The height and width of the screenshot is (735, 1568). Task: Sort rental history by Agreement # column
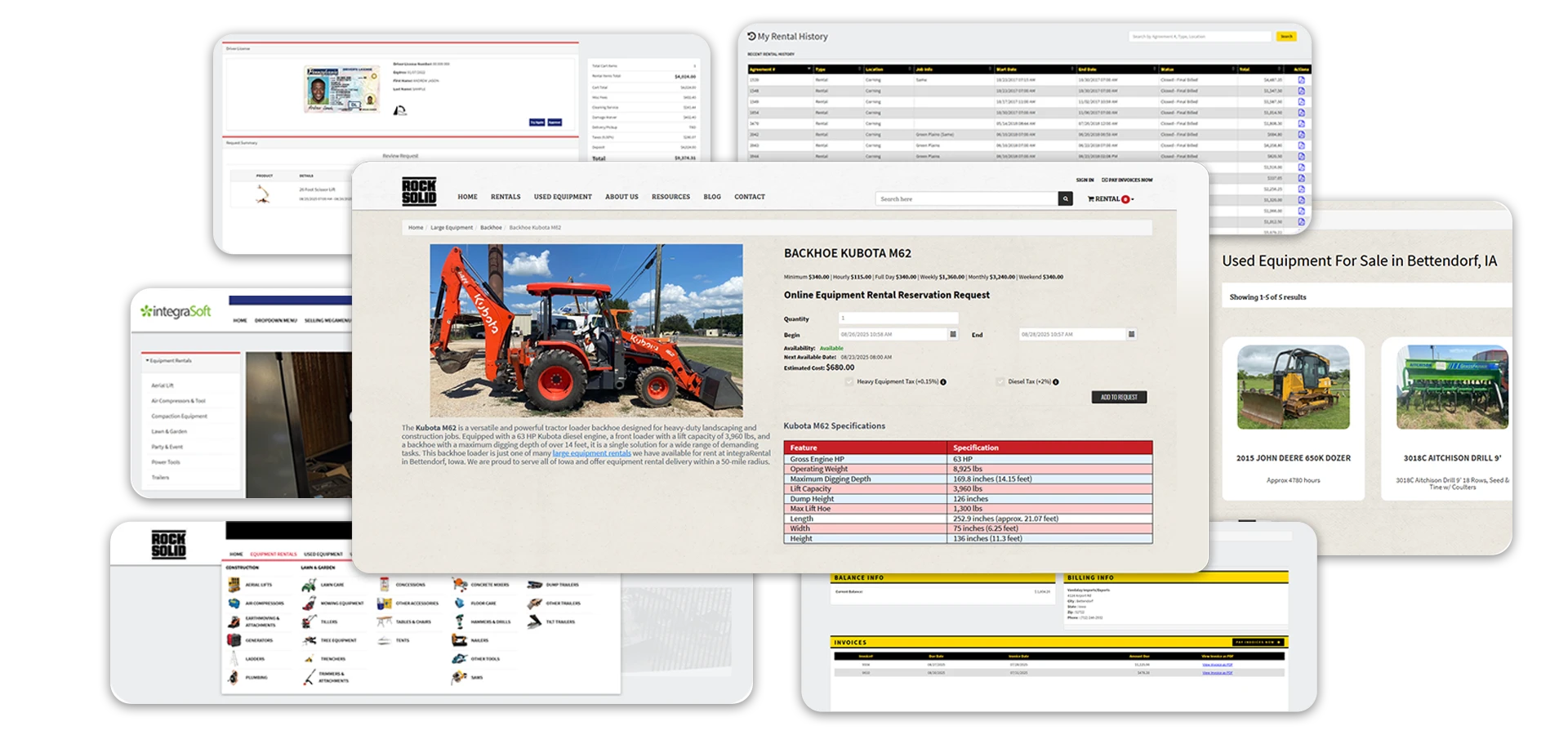tap(780, 69)
